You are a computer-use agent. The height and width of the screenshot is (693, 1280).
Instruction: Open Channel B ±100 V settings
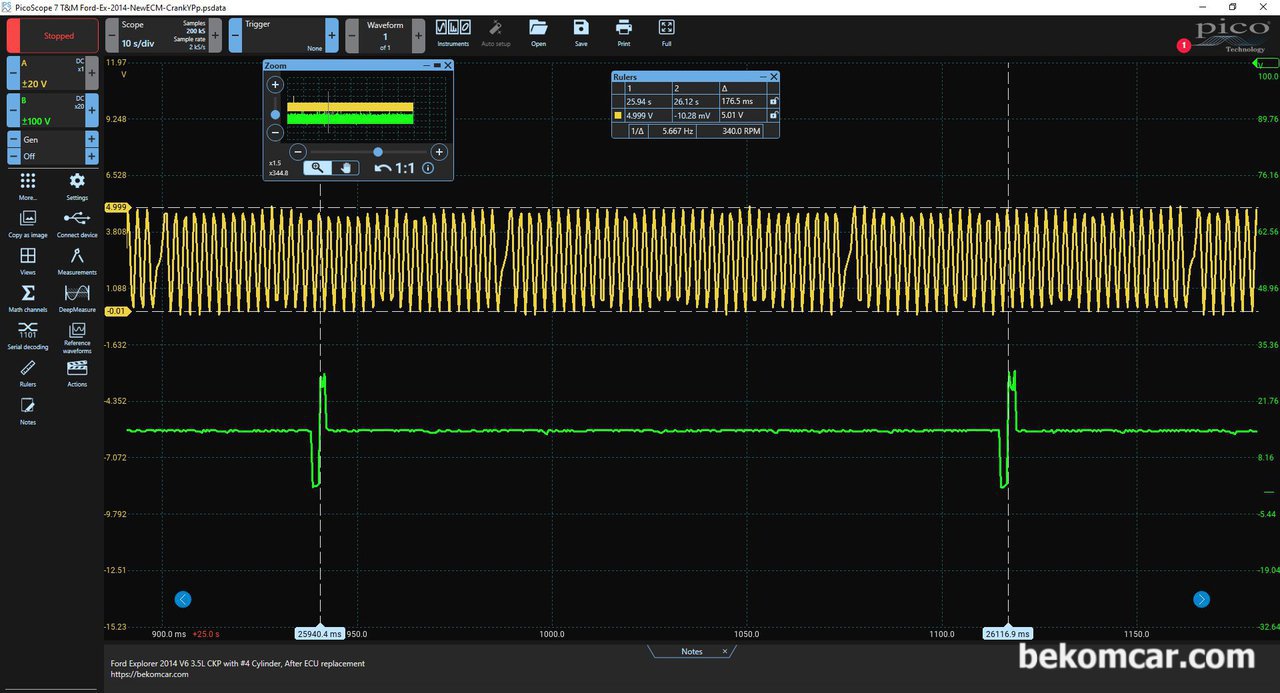click(x=53, y=110)
